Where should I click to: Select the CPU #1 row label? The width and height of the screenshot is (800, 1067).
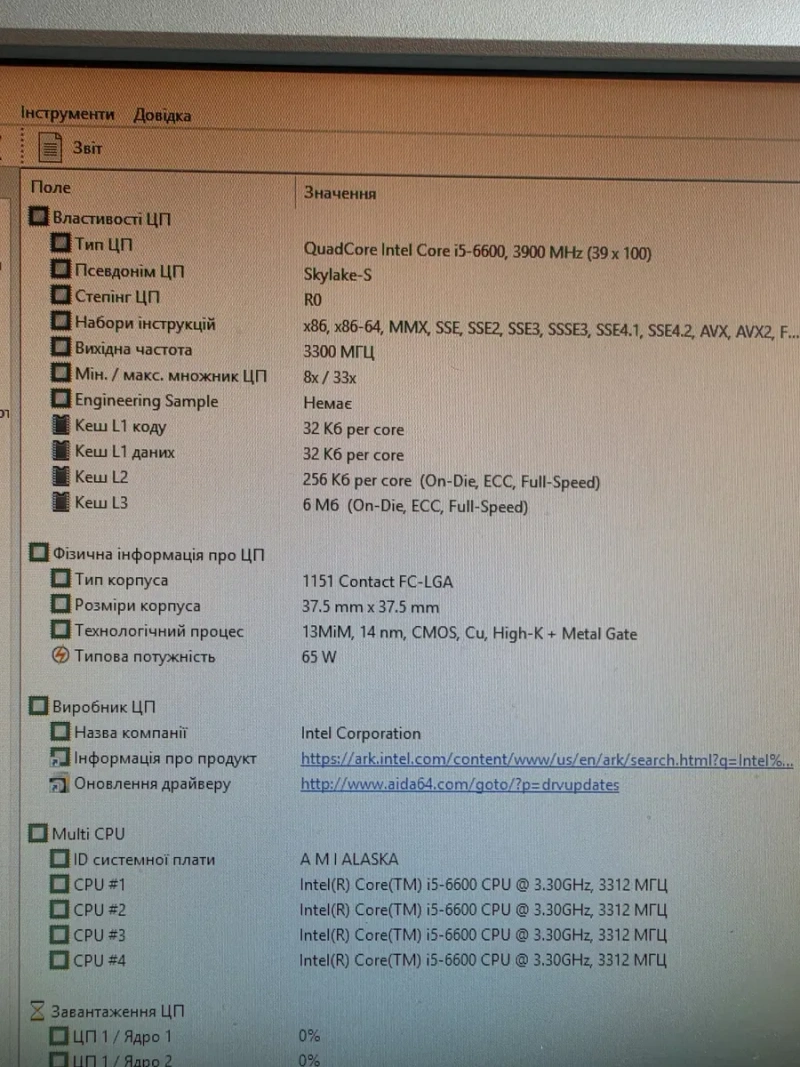point(99,885)
